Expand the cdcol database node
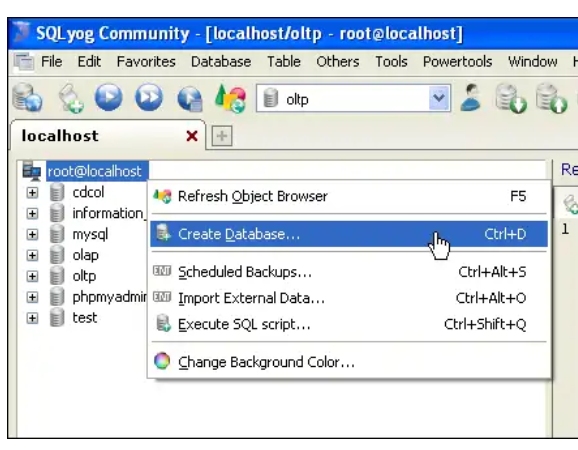 coord(32,192)
